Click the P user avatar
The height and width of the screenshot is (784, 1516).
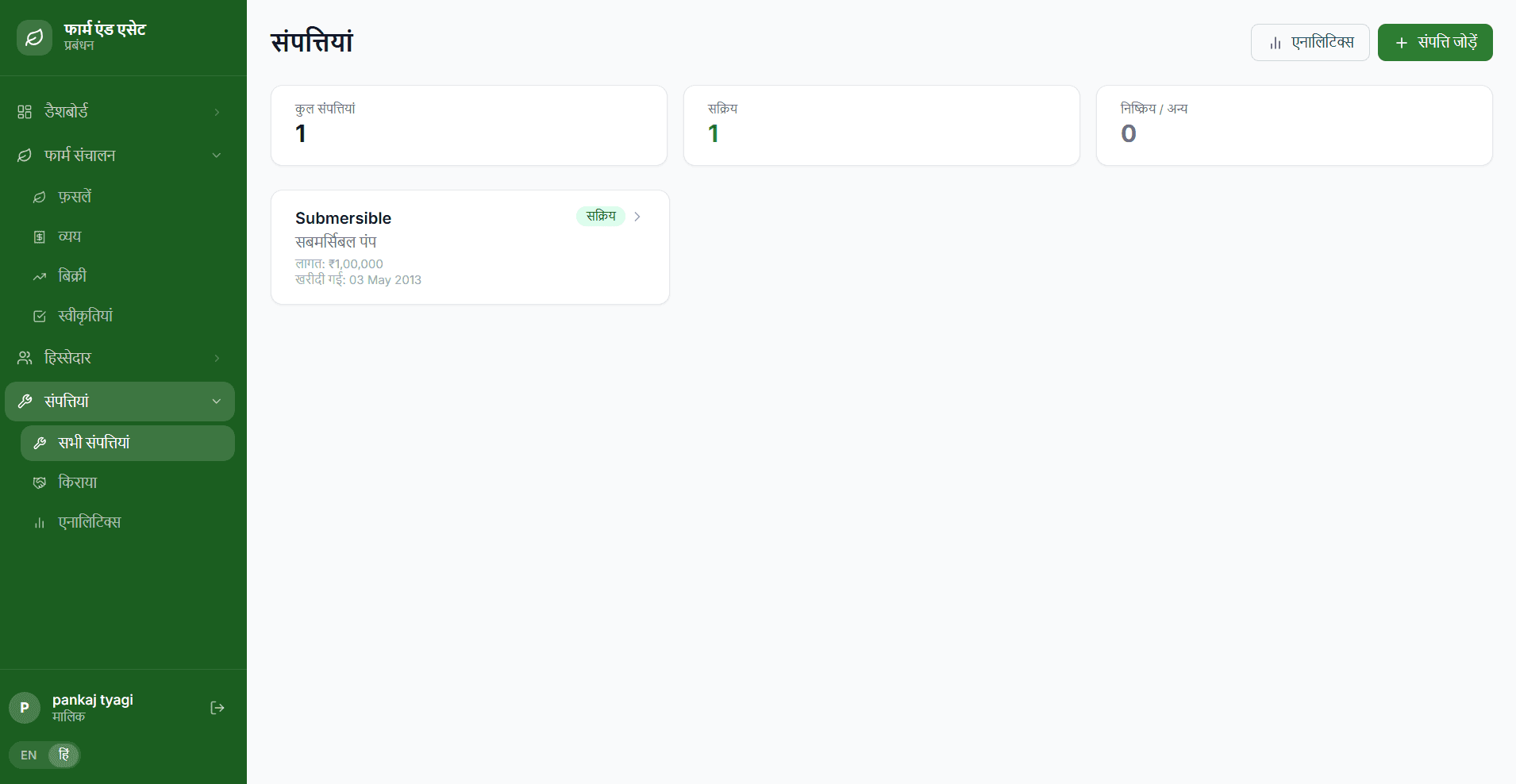pyautogui.click(x=25, y=708)
